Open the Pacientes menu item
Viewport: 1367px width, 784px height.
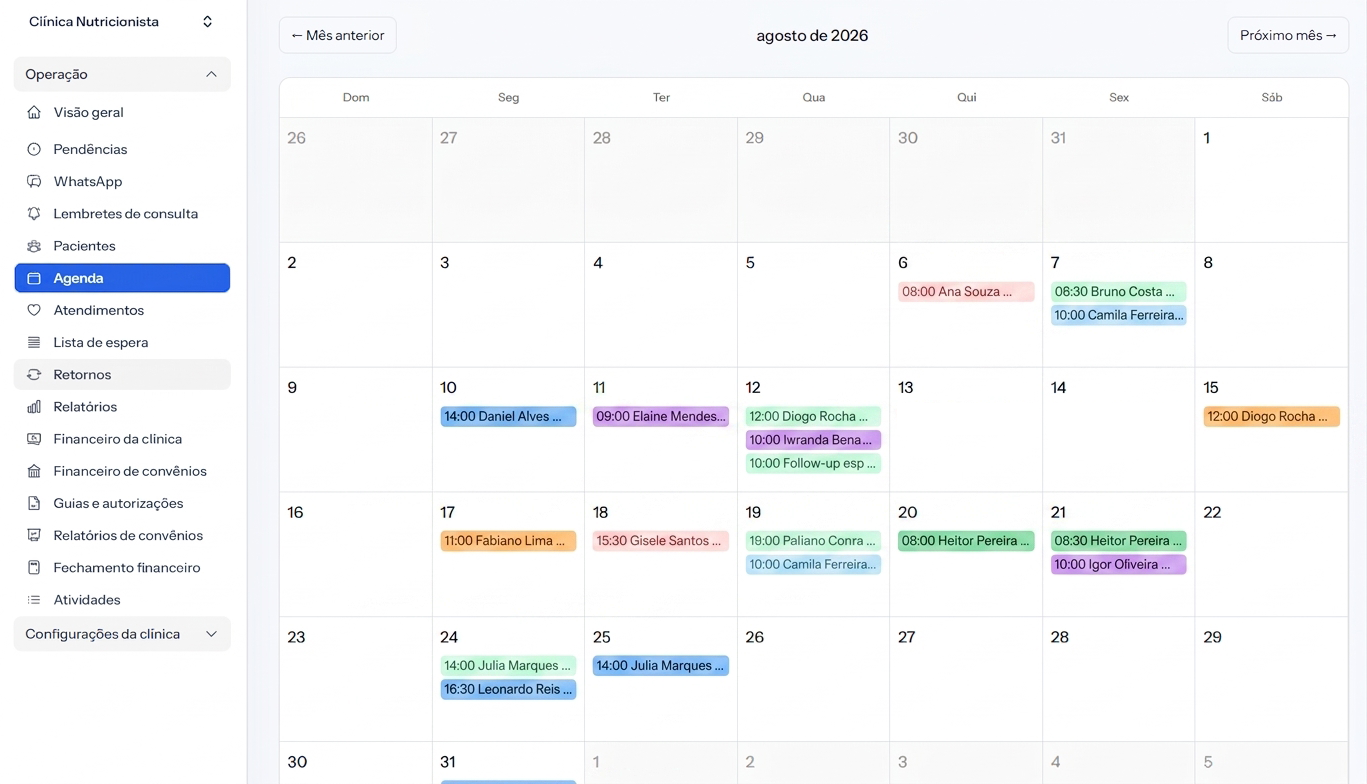[122, 246]
